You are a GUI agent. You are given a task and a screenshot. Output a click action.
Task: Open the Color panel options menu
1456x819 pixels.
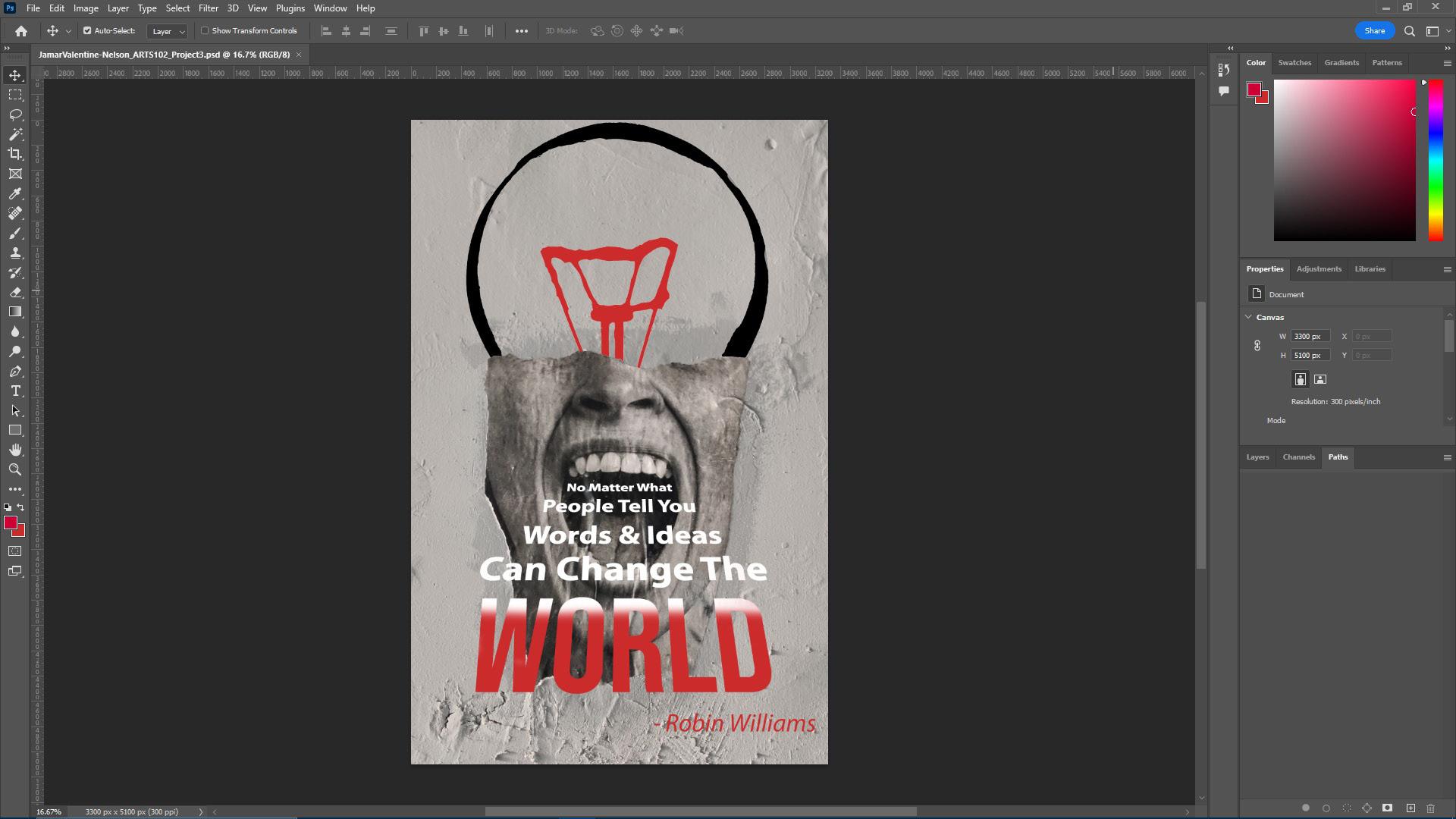tap(1447, 63)
